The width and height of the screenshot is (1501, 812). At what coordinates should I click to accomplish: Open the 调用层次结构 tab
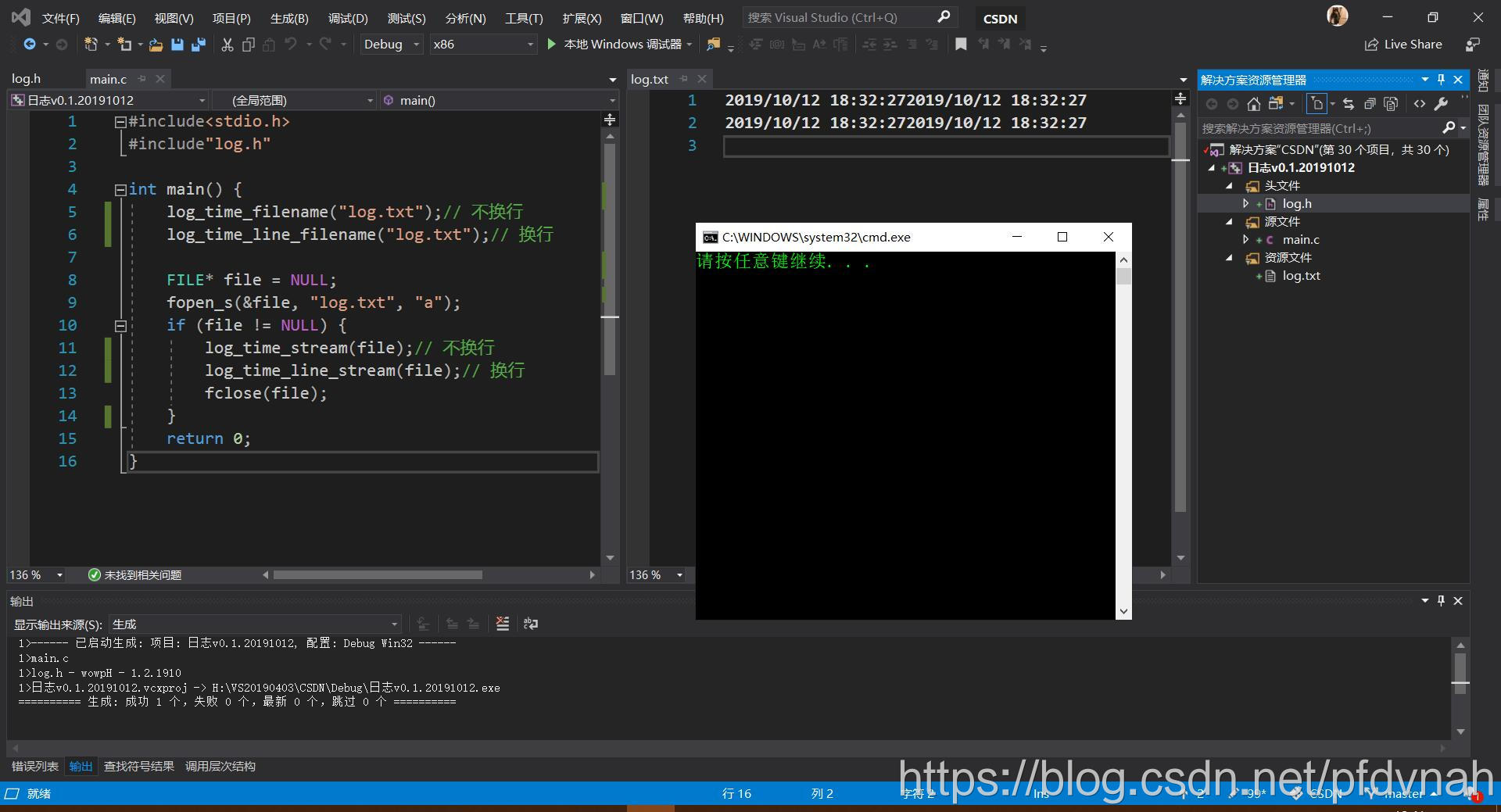pyautogui.click(x=220, y=767)
